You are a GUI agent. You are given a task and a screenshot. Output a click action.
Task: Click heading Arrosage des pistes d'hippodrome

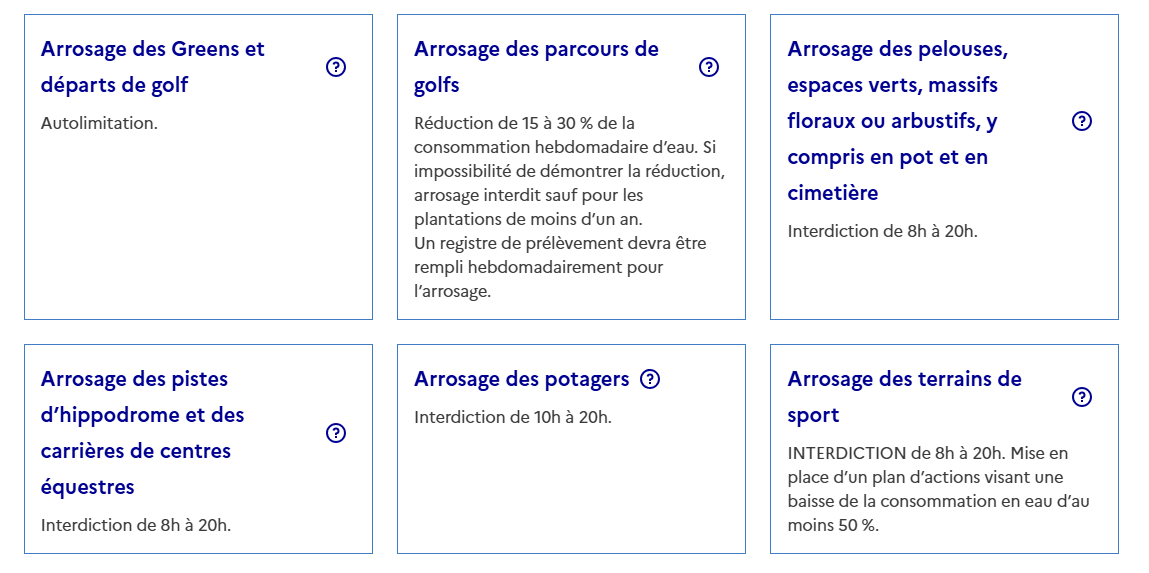click(x=143, y=433)
